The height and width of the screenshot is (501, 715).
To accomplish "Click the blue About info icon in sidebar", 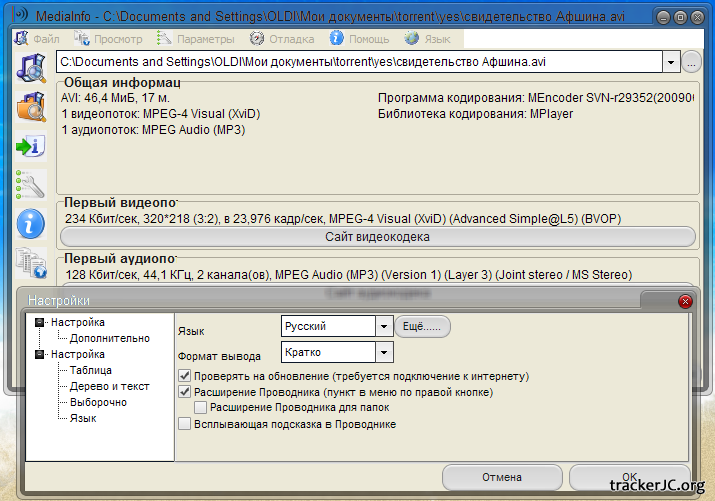I will (31, 224).
